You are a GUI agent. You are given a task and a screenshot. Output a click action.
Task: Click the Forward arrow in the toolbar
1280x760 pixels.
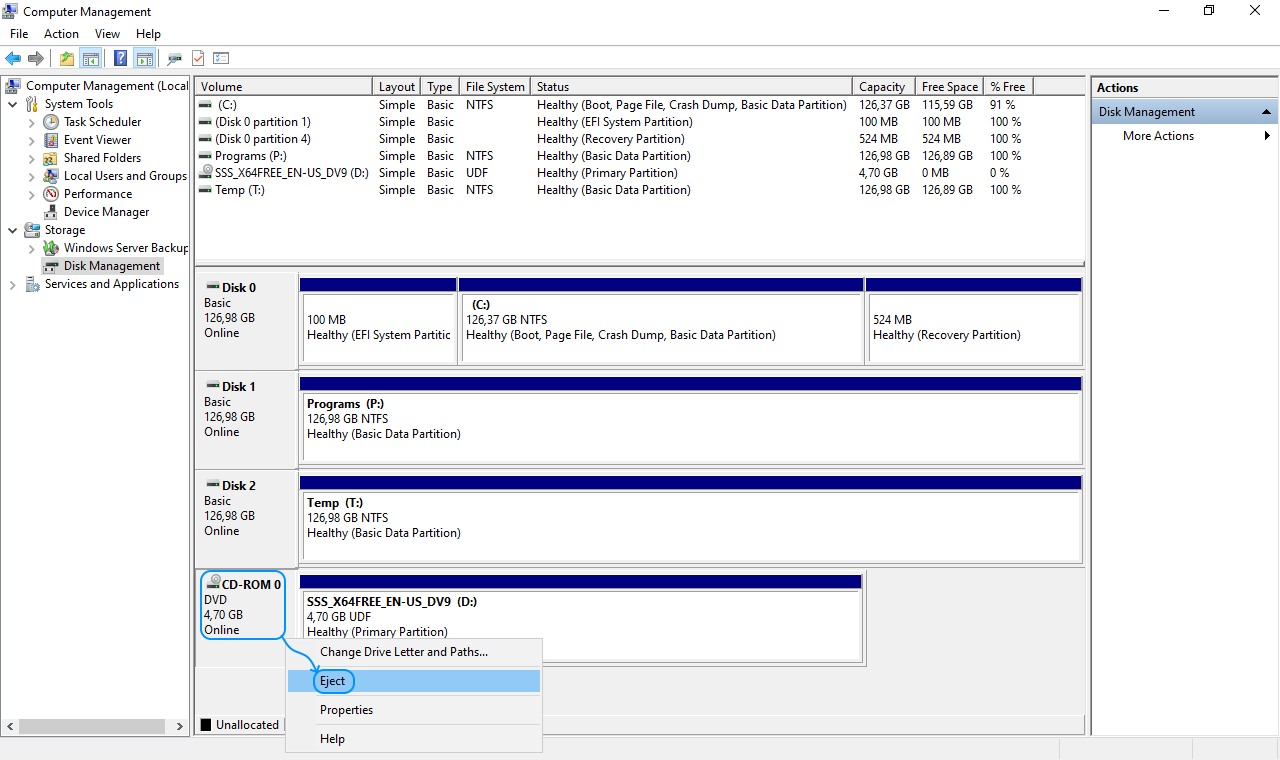click(x=36, y=58)
